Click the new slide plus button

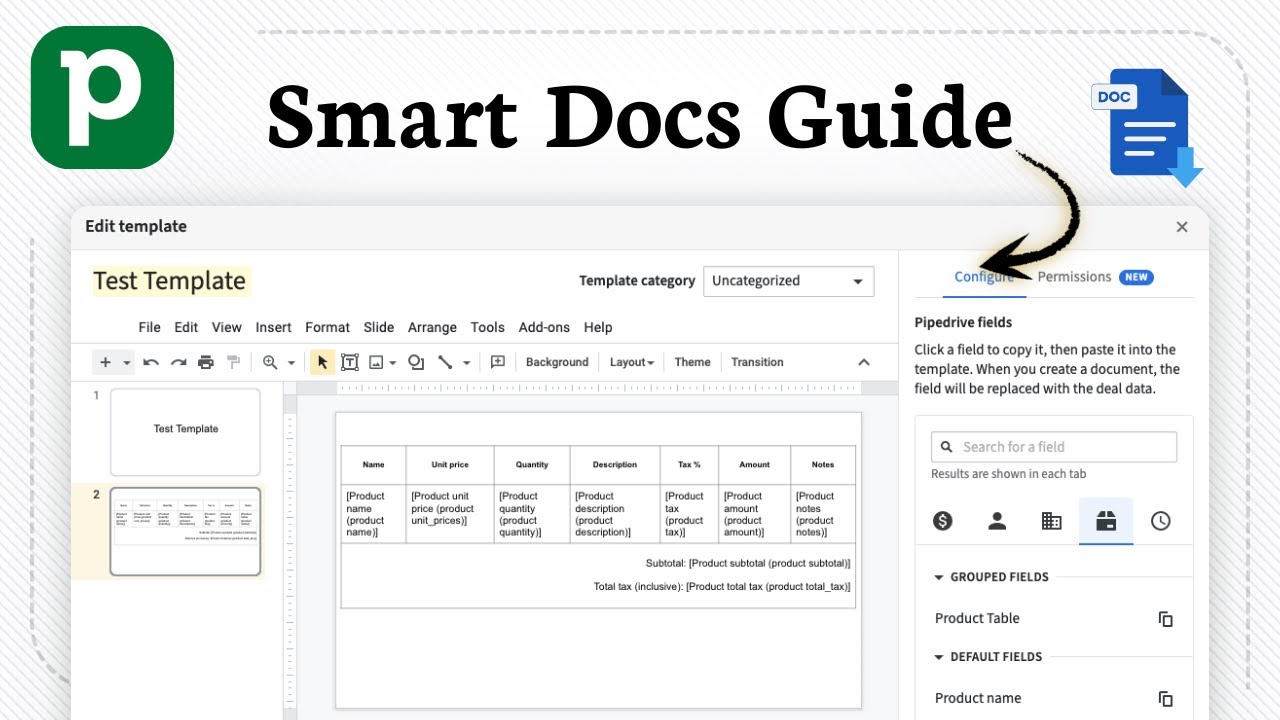[x=105, y=362]
